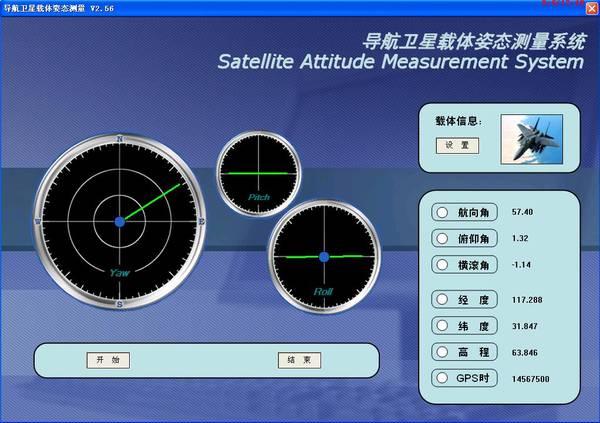The width and height of the screenshot is (600, 423).
Task: Select the 航向角 heading angle radio button
Action: pos(442,213)
